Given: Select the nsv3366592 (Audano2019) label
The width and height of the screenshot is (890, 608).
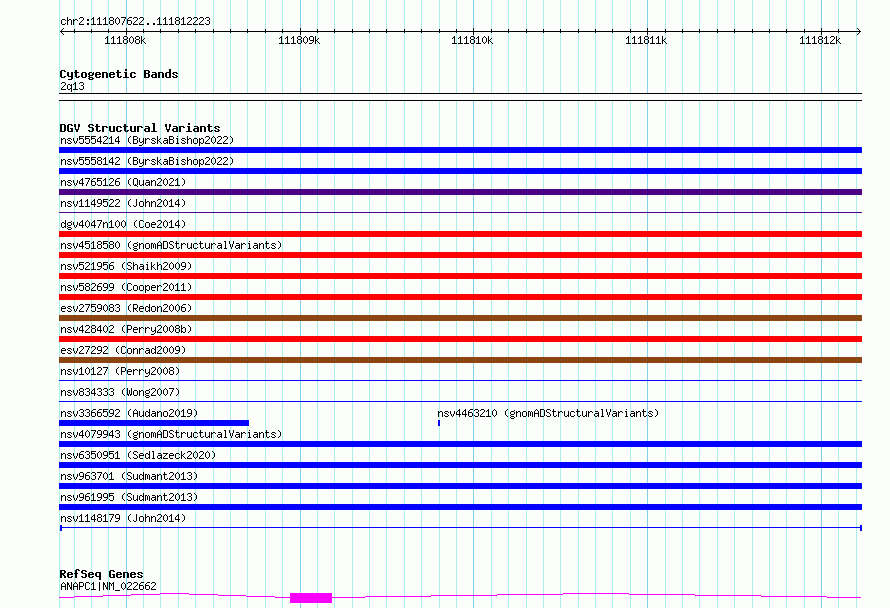Looking at the screenshot, I should coord(129,413).
